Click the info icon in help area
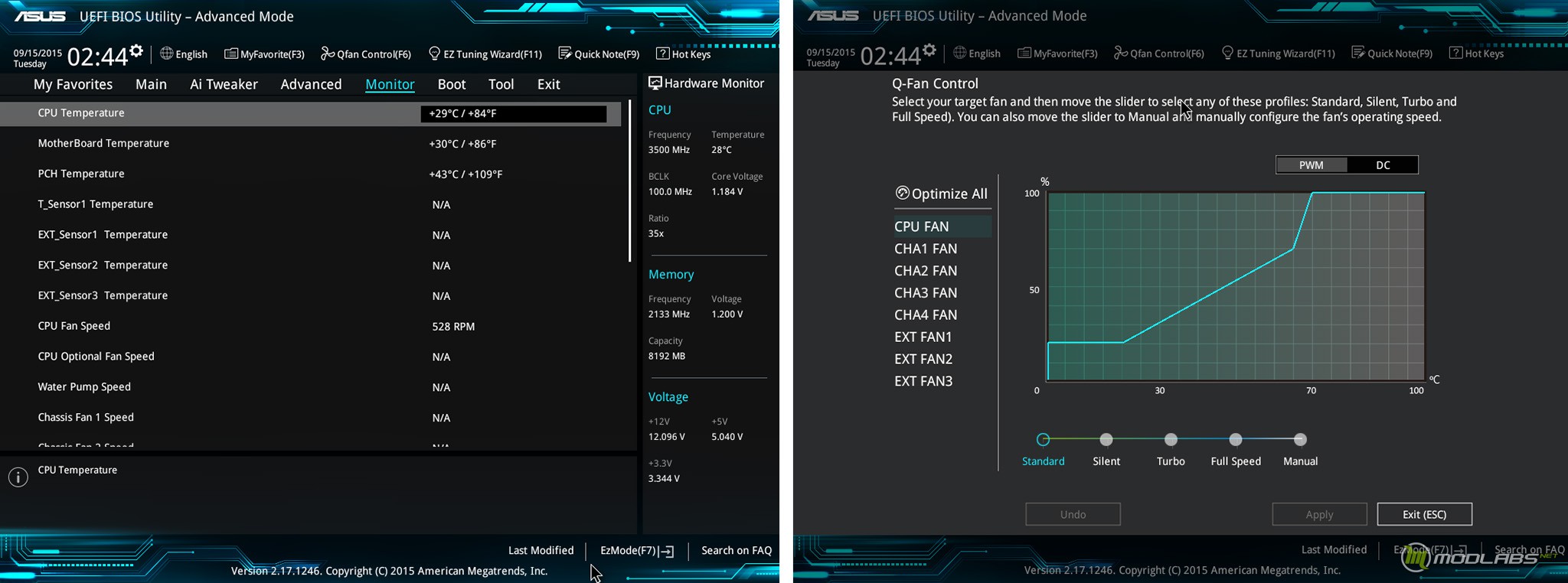 point(18,477)
